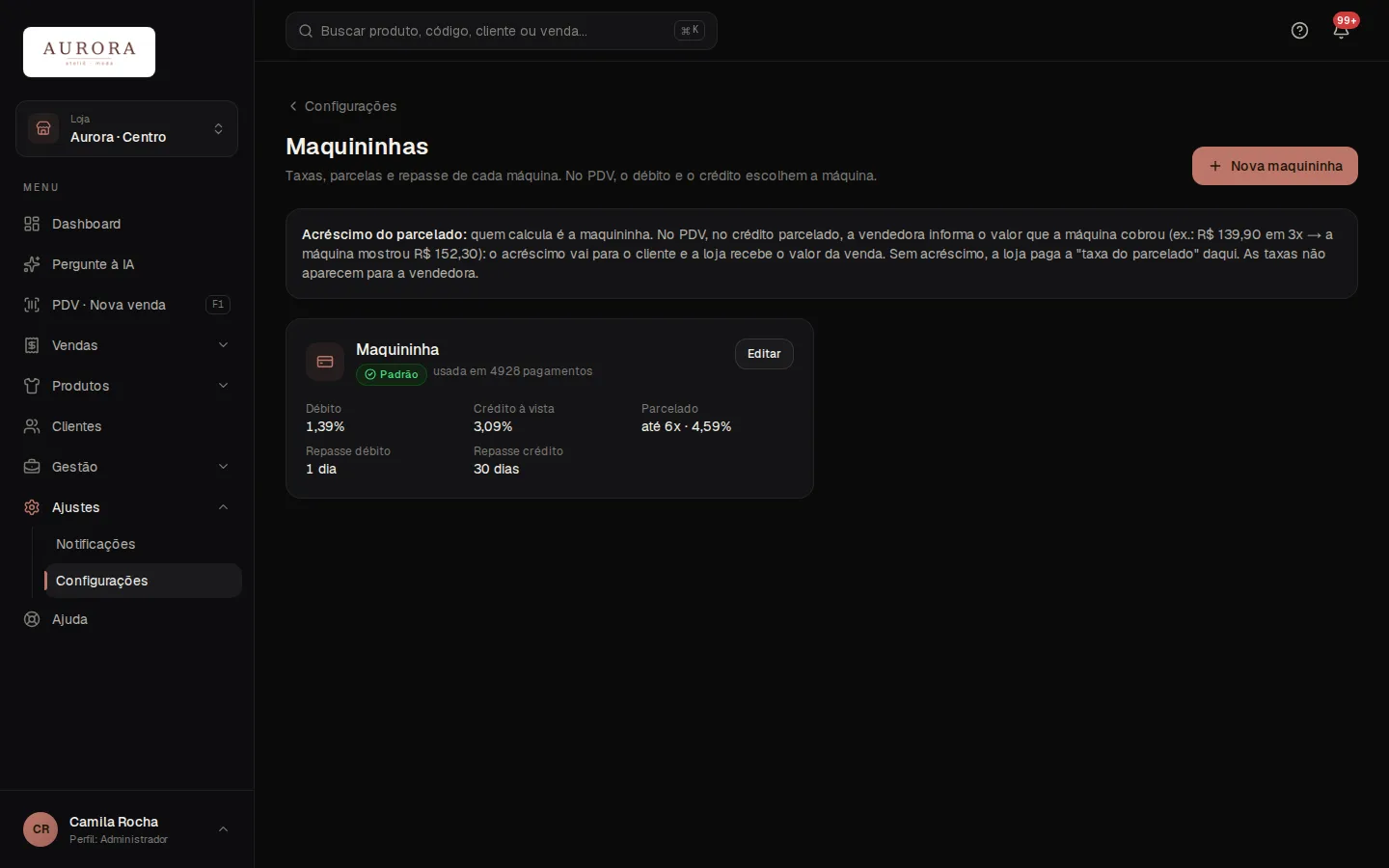Click the card machine icon on Maquininha
The height and width of the screenshot is (868, 1389).
tap(325, 362)
